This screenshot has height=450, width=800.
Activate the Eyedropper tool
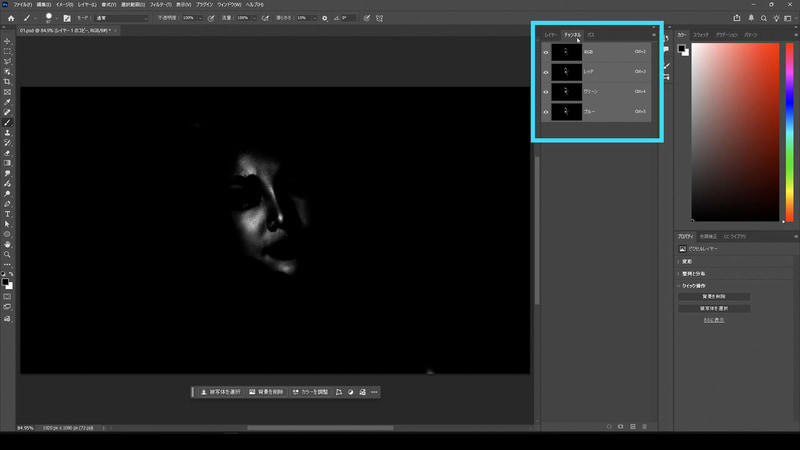click(7, 102)
